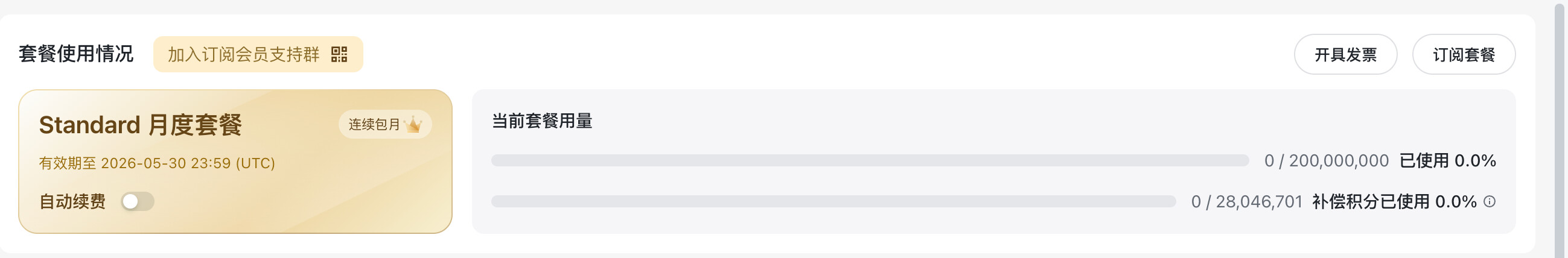Click the QR code icon in support group badge

339,54
